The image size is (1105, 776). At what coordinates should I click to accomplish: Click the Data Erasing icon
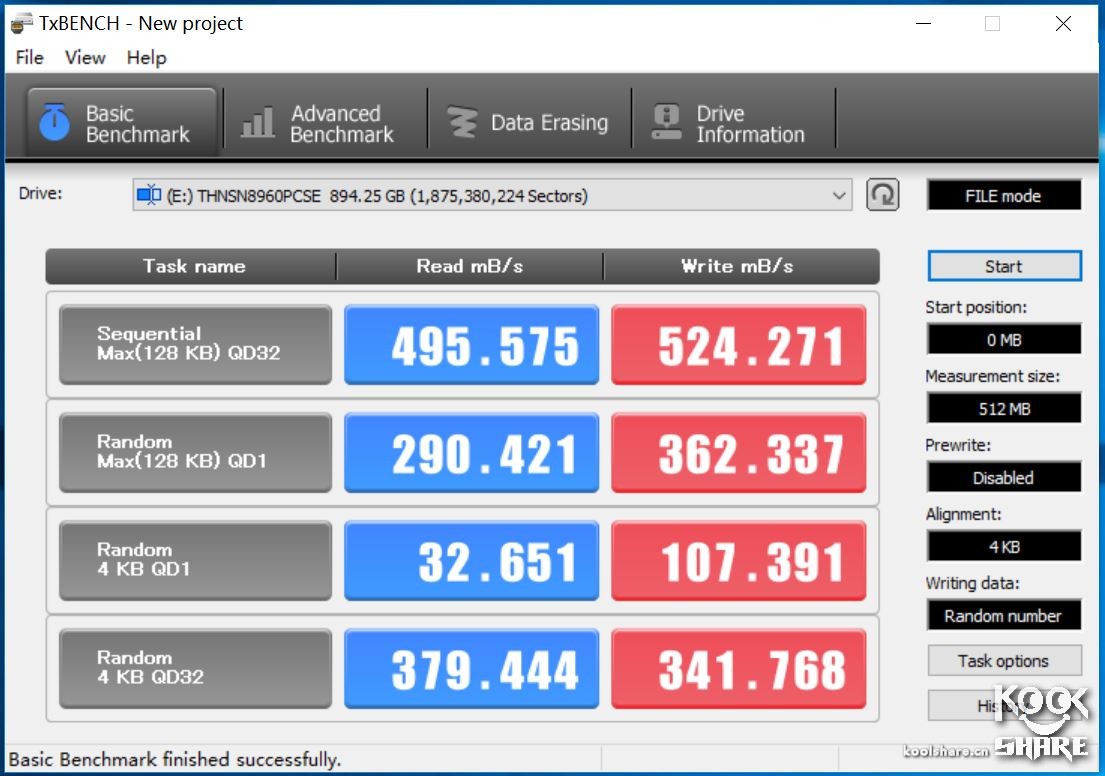(462, 123)
